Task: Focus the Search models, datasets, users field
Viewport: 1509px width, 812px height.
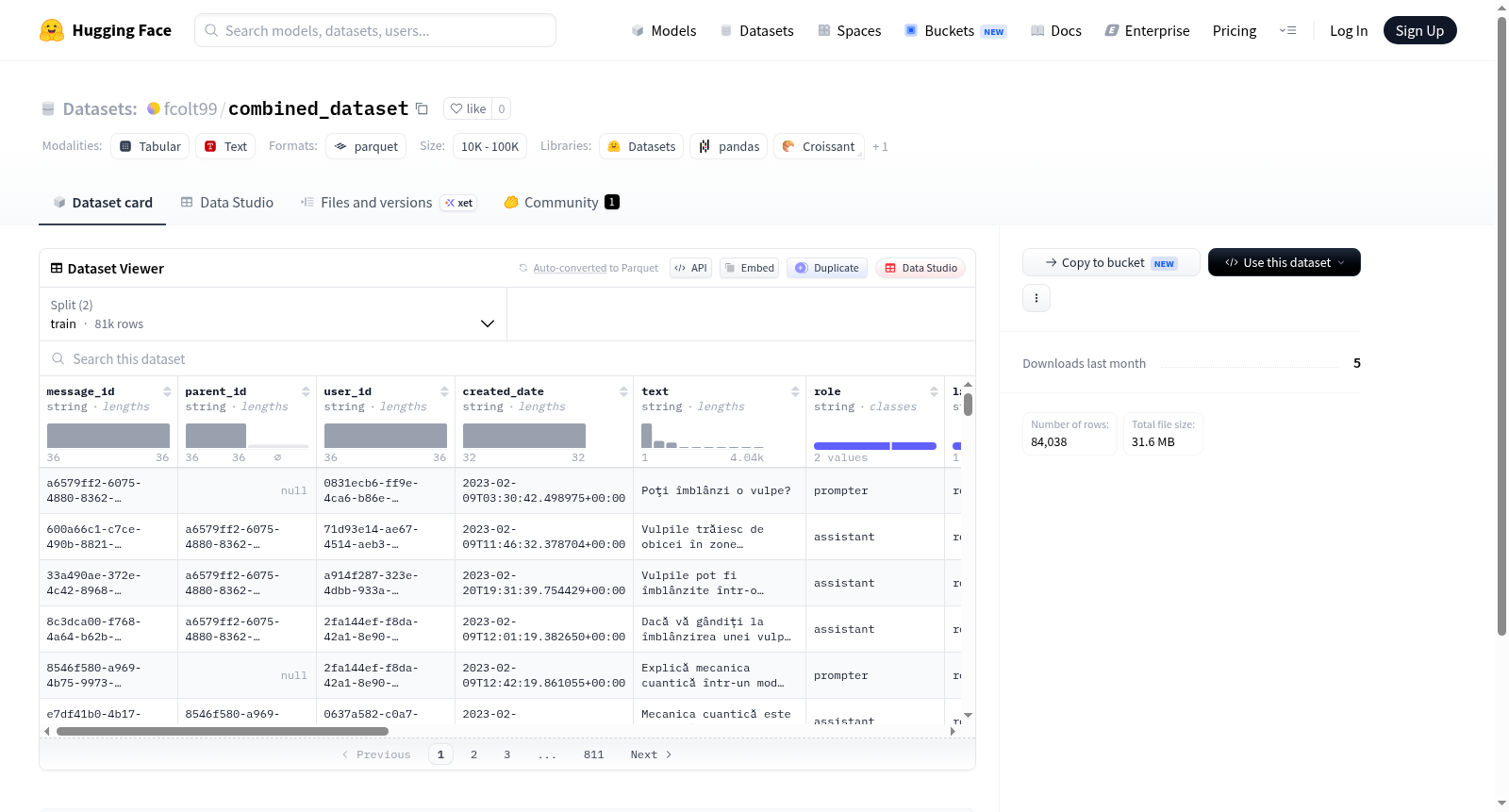Action: point(375,30)
